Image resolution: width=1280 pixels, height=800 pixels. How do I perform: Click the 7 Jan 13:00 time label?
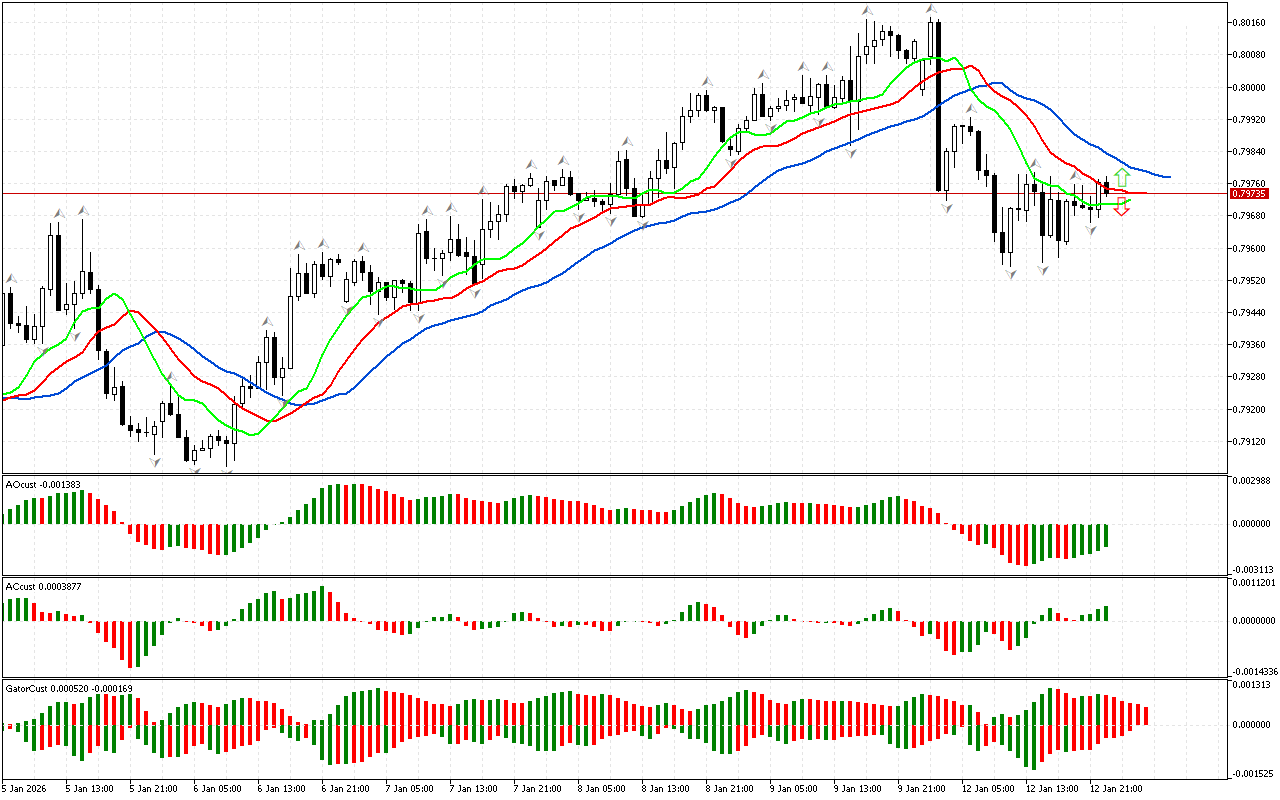coord(472,788)
